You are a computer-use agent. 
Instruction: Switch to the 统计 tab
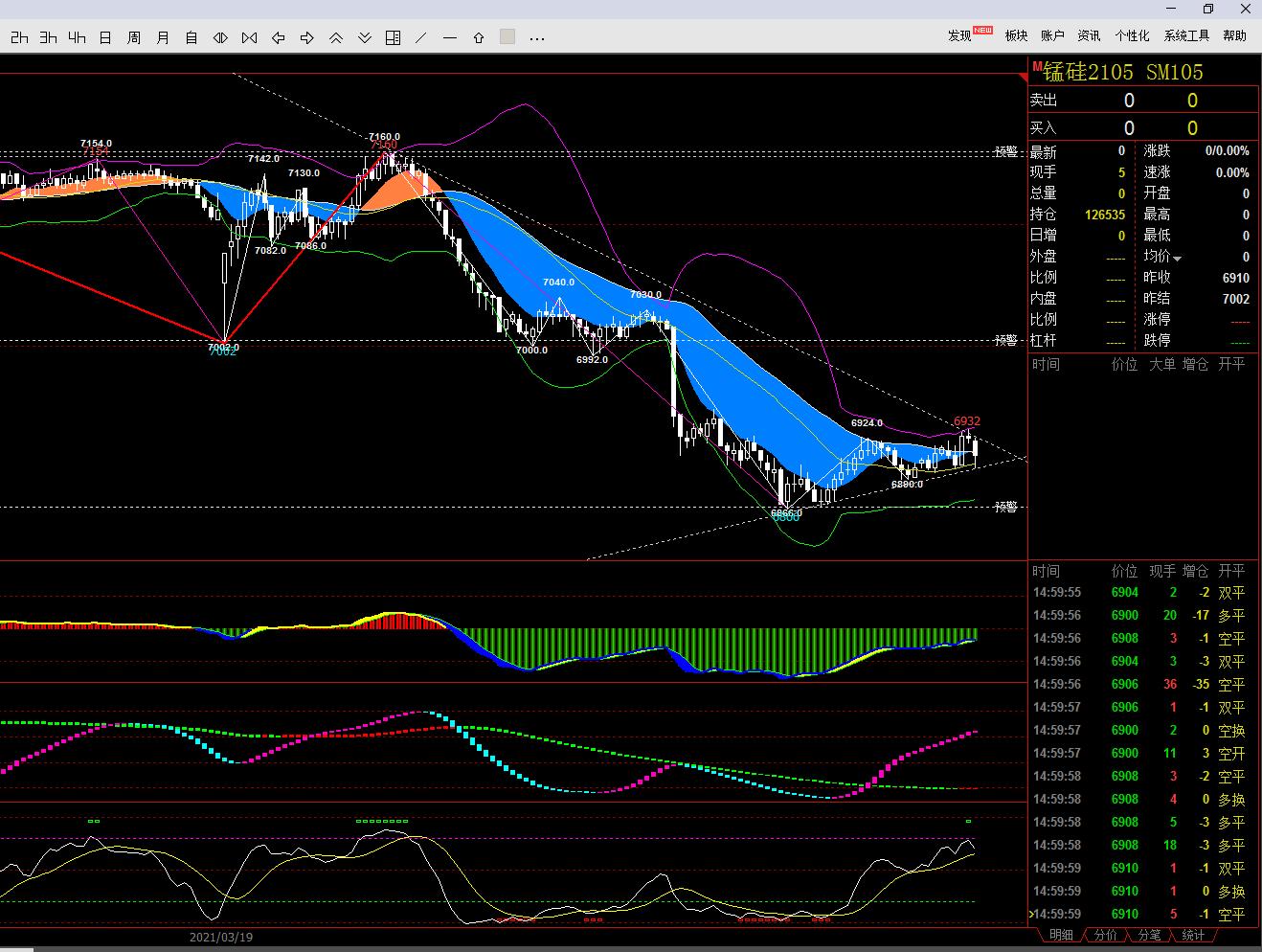tap(1193, 936)
